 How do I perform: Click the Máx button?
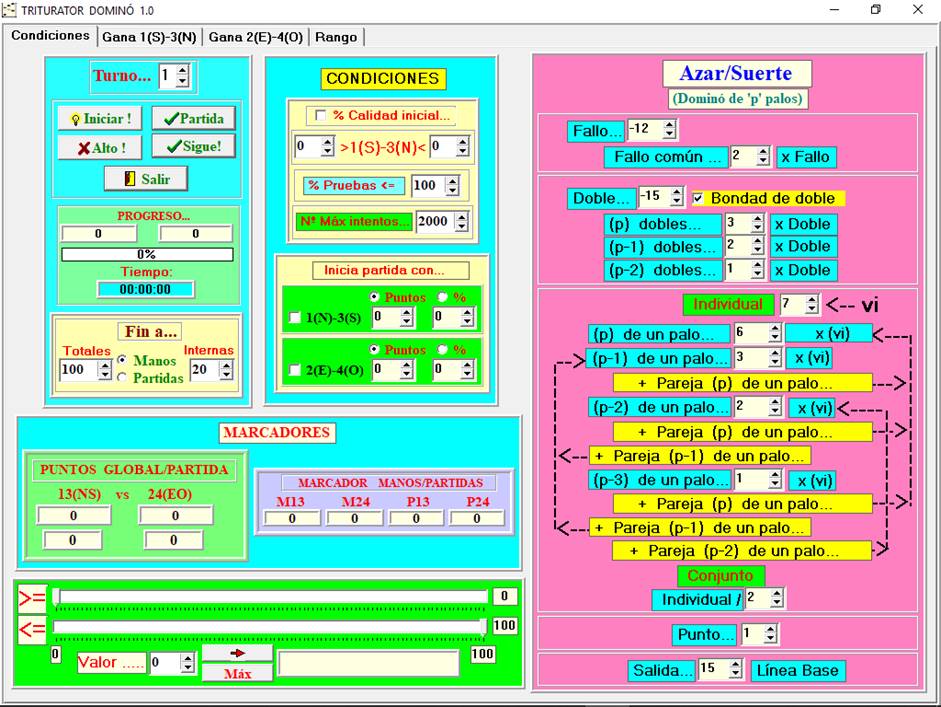tap(237, 673)
